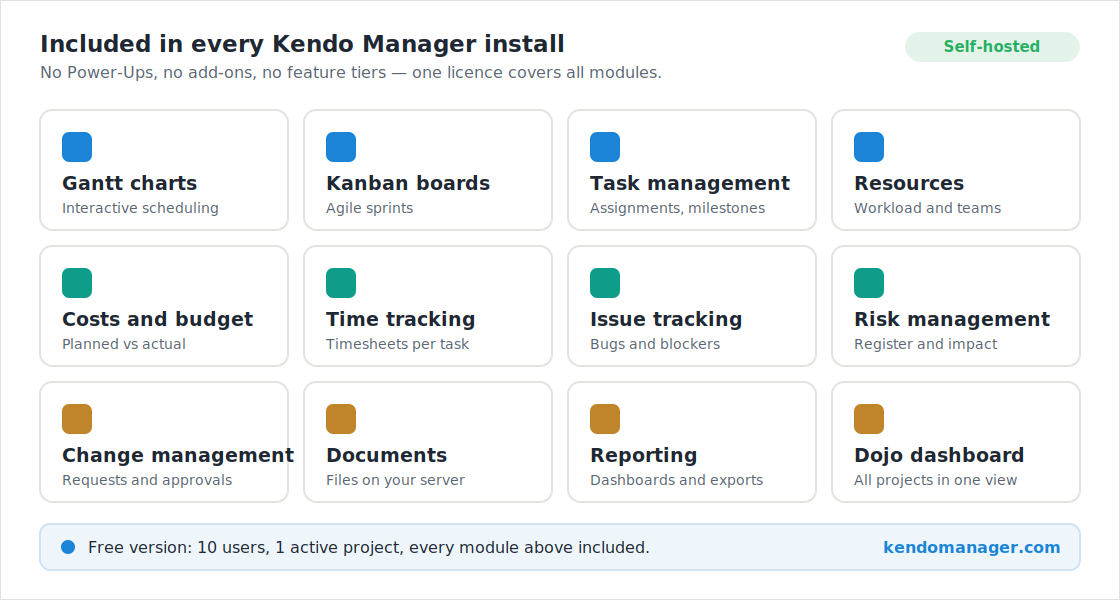Click the green icon above Risk management

[869, 283]
